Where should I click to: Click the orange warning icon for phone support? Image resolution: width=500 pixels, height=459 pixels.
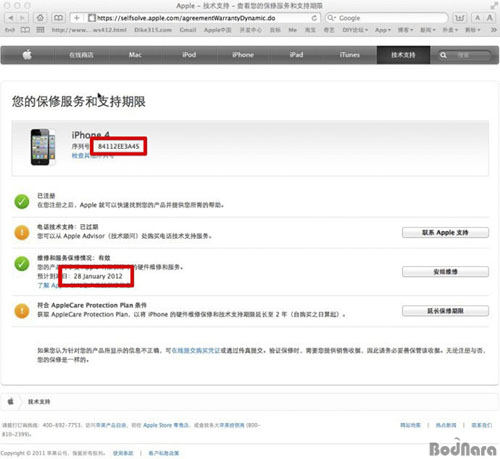pos(22,232)
